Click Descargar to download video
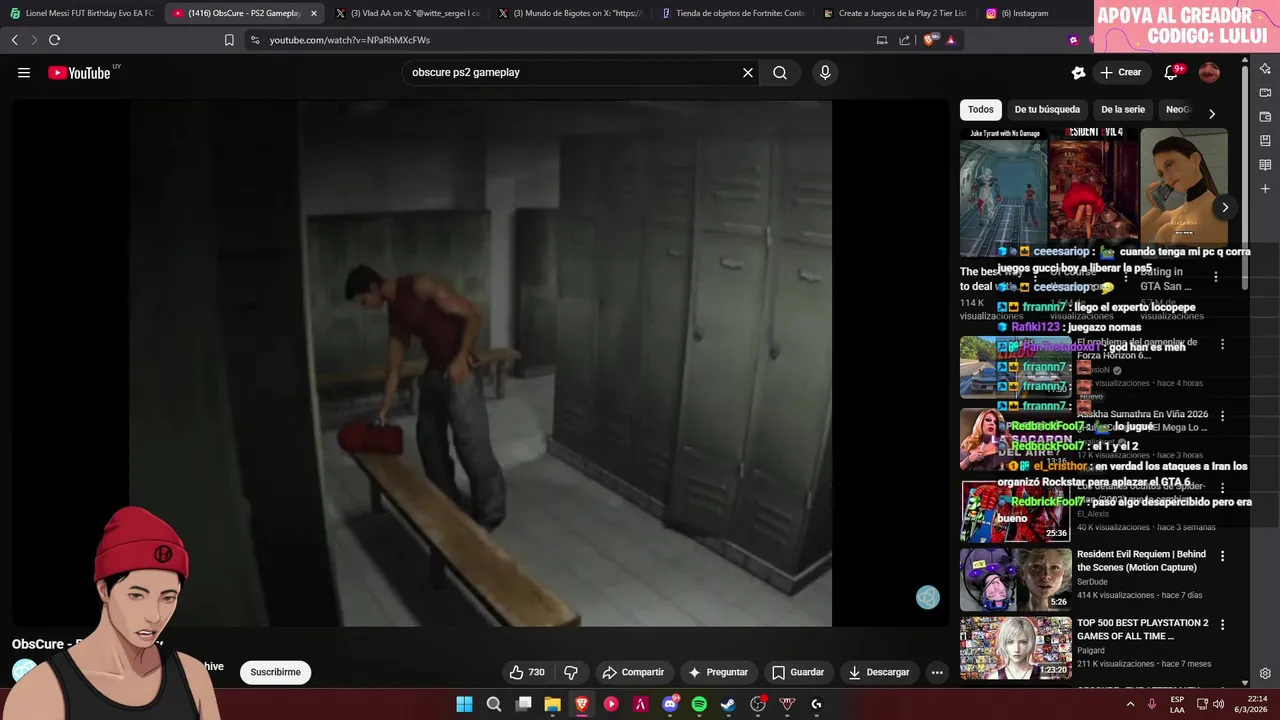 pyautogui.click(x=879, y=672)
